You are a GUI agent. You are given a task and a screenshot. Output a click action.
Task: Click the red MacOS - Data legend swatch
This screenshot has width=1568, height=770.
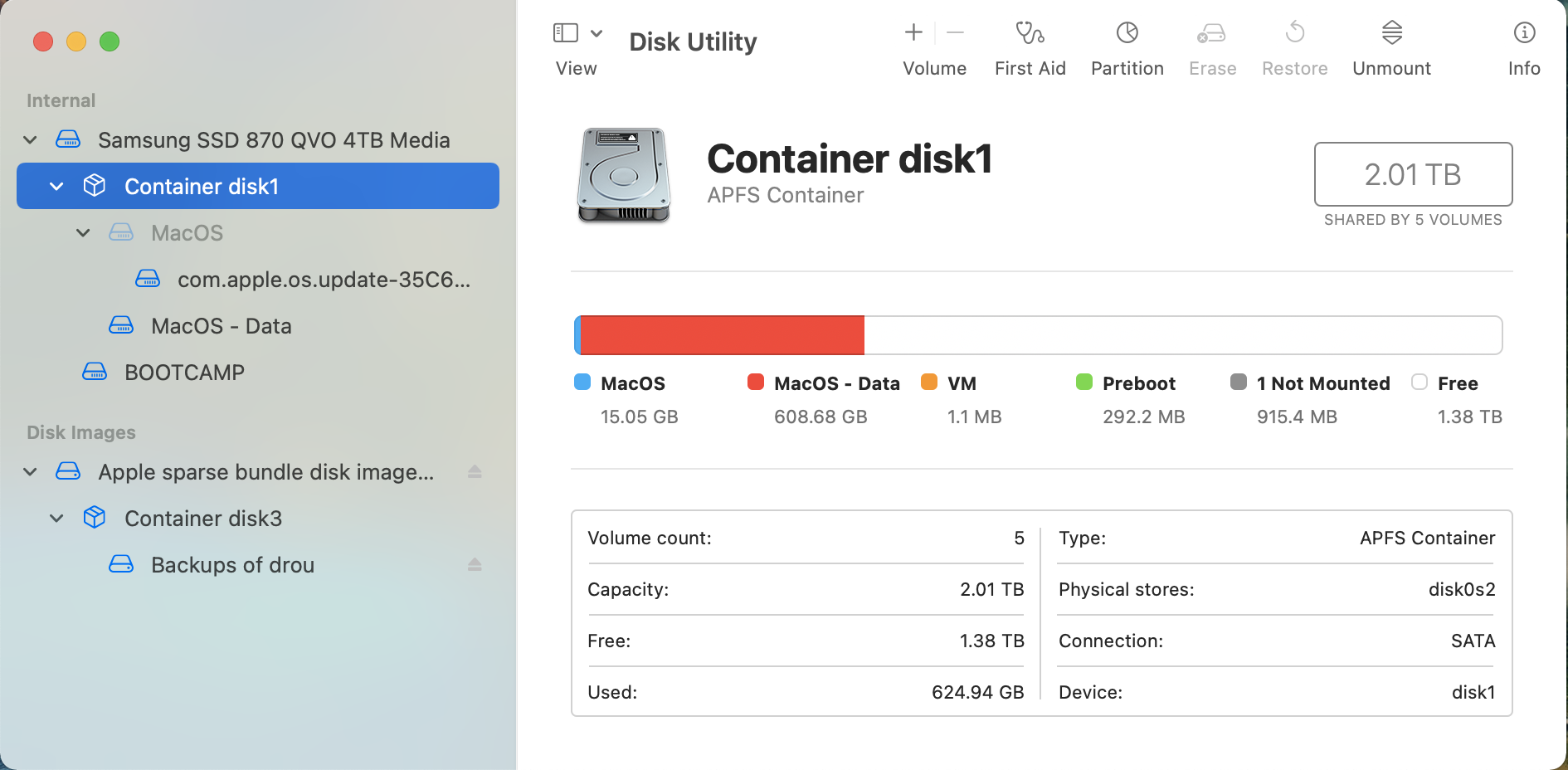(x=755, y=382)
